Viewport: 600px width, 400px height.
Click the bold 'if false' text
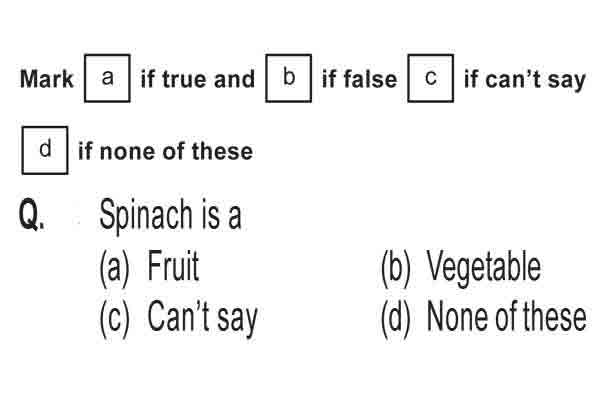click(x=359, y=80)
